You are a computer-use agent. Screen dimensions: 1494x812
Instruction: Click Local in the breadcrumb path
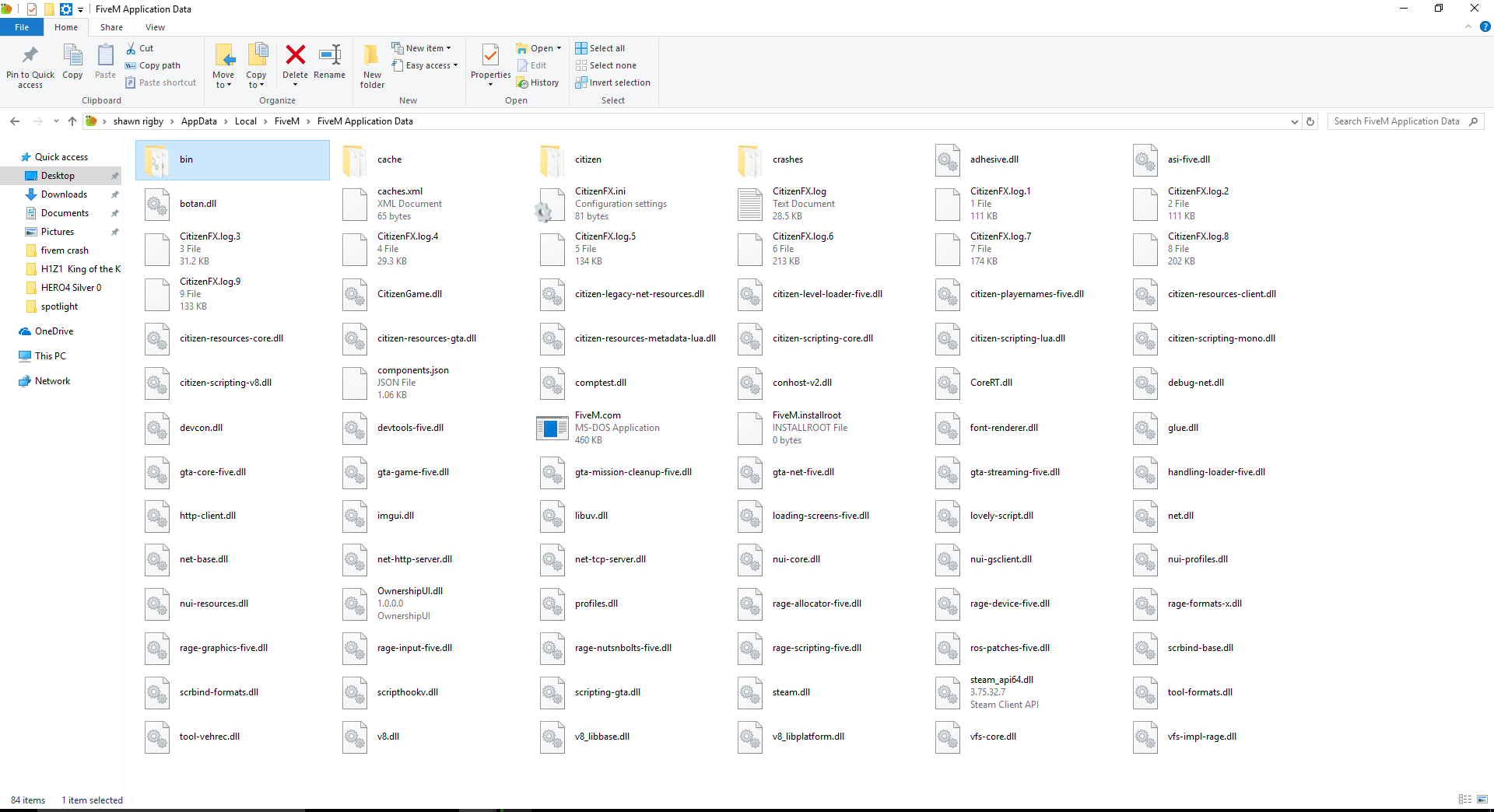click(246, 121)
